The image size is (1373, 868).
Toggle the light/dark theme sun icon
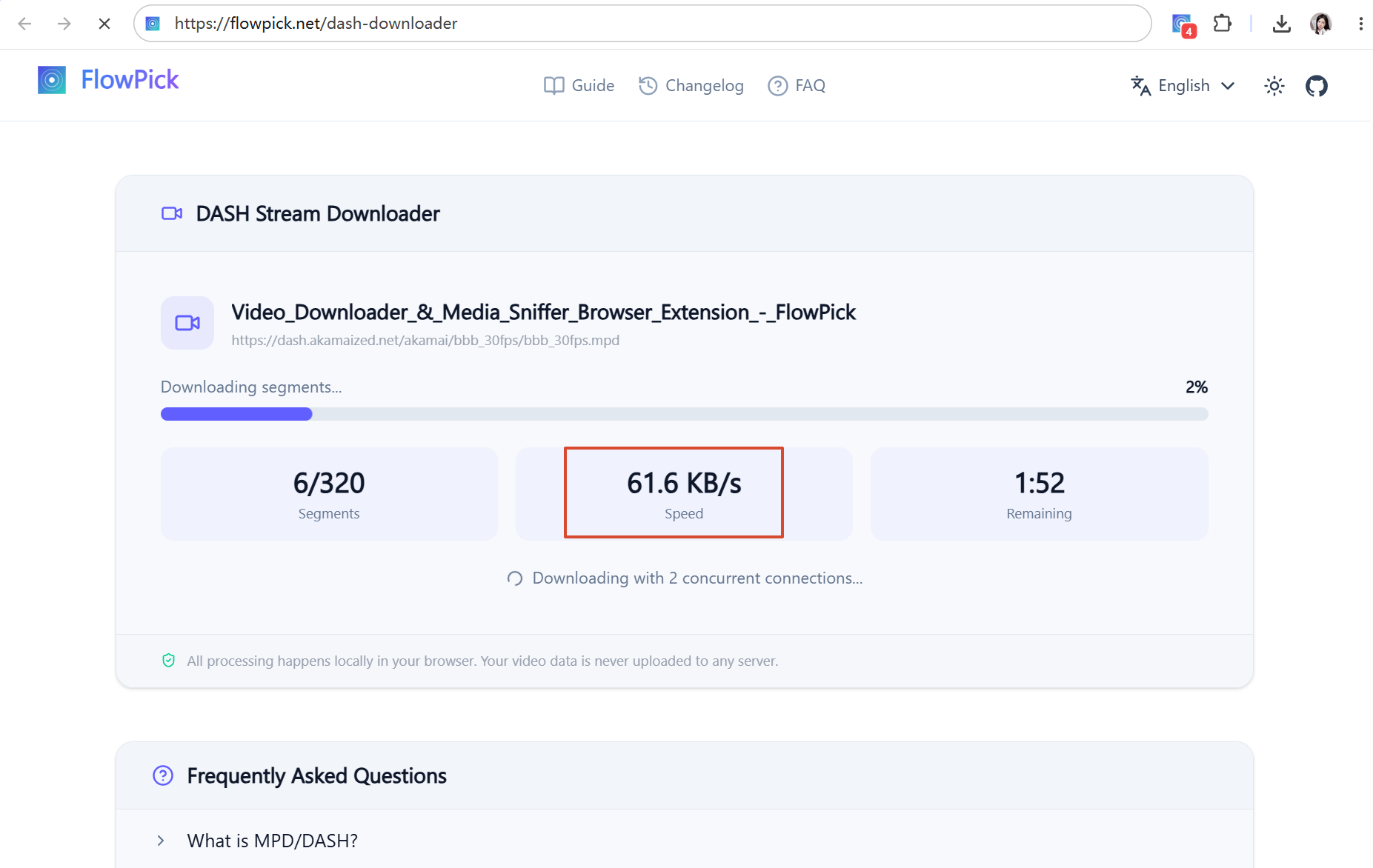coord(1274,86)
